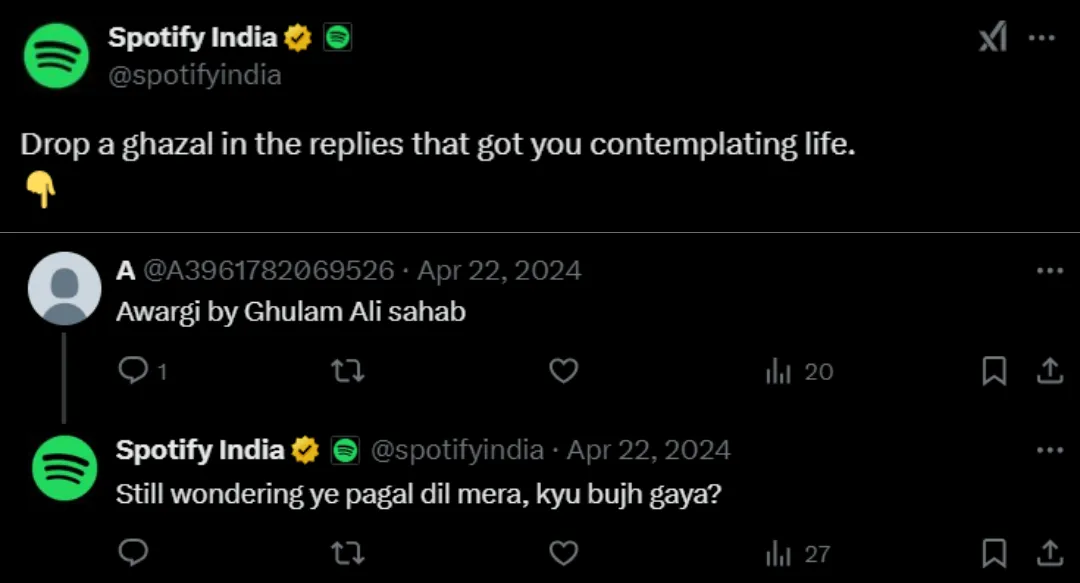Viewport: 1080px width, 583px height.
Task: Share Spotify India's reply tweet
Action: (1050, 552)
